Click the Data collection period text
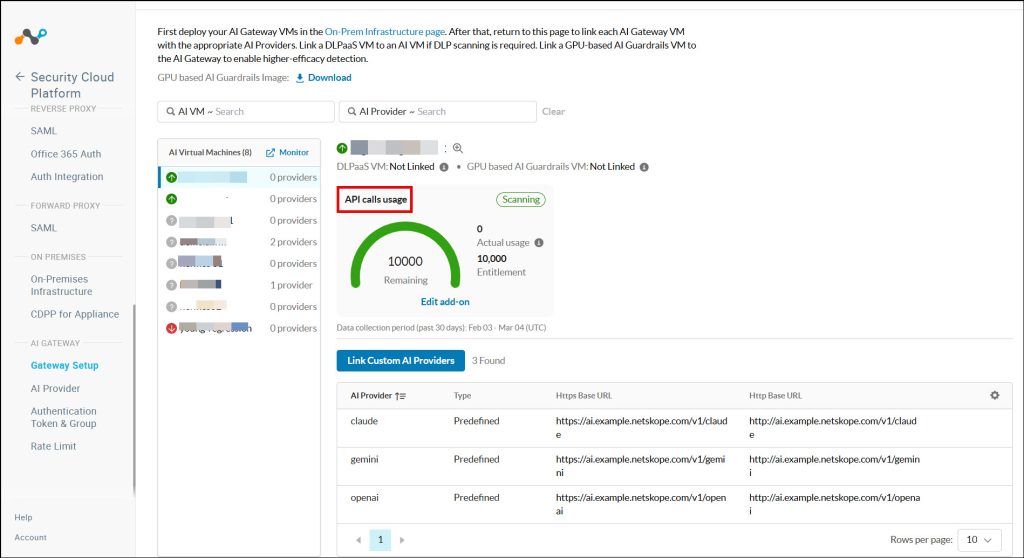Viewport: 1024px width, 558px height. (441, 328)
